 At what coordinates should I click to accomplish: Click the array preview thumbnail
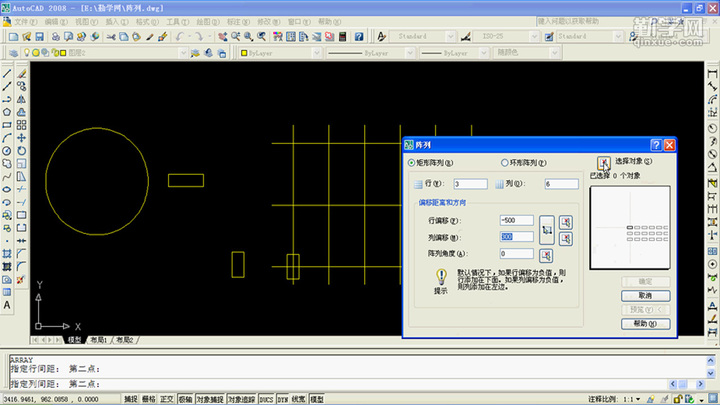pyautogui.click(x=630, y=227)
